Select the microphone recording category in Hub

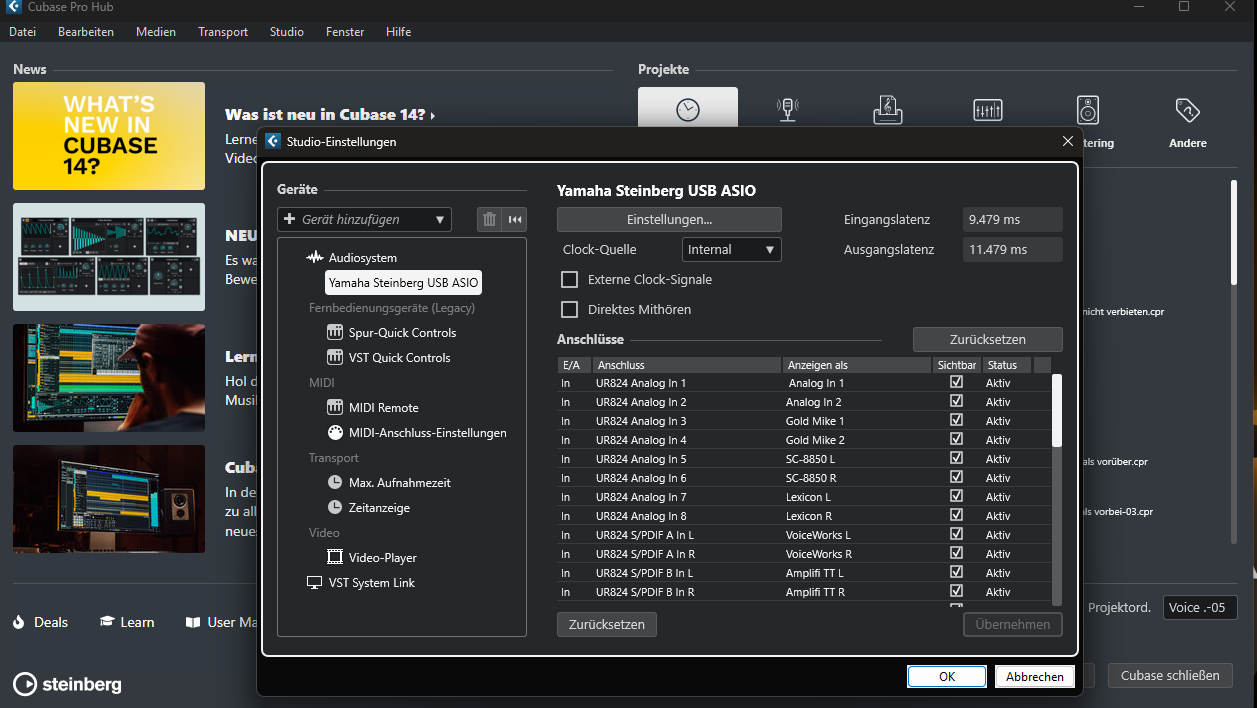click(x=788, y=110)
